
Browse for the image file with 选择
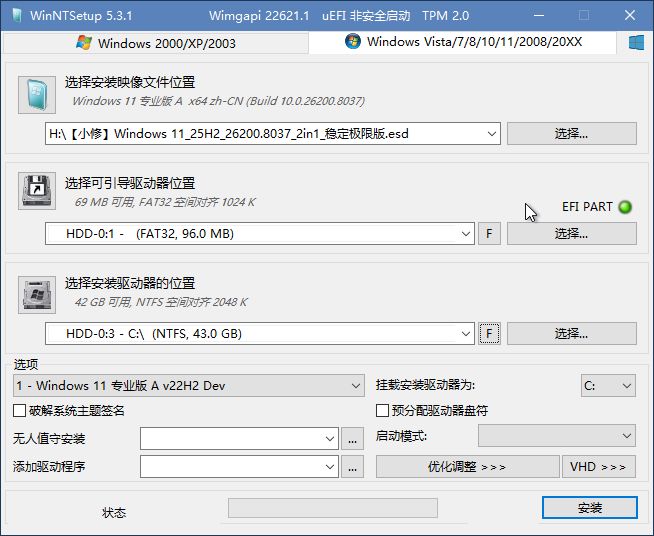click(572, 133)
